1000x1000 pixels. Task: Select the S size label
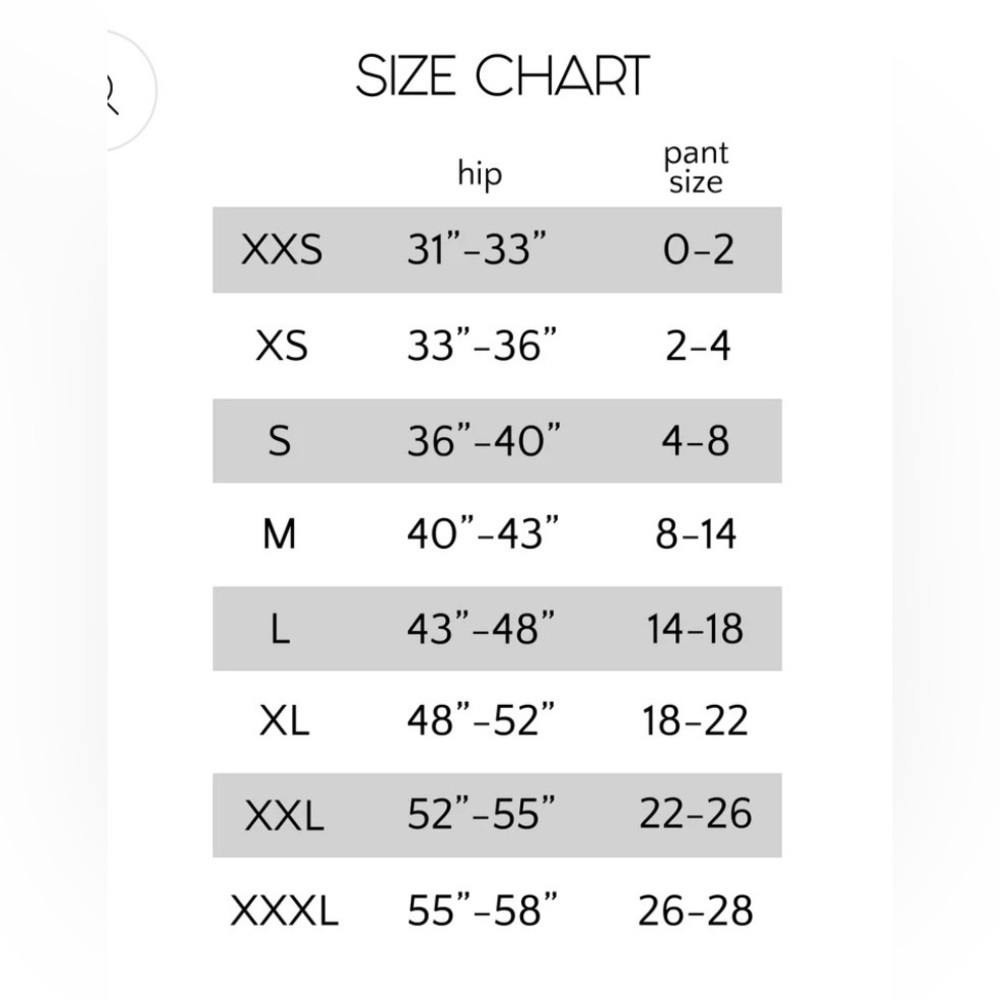coord(281,441)
